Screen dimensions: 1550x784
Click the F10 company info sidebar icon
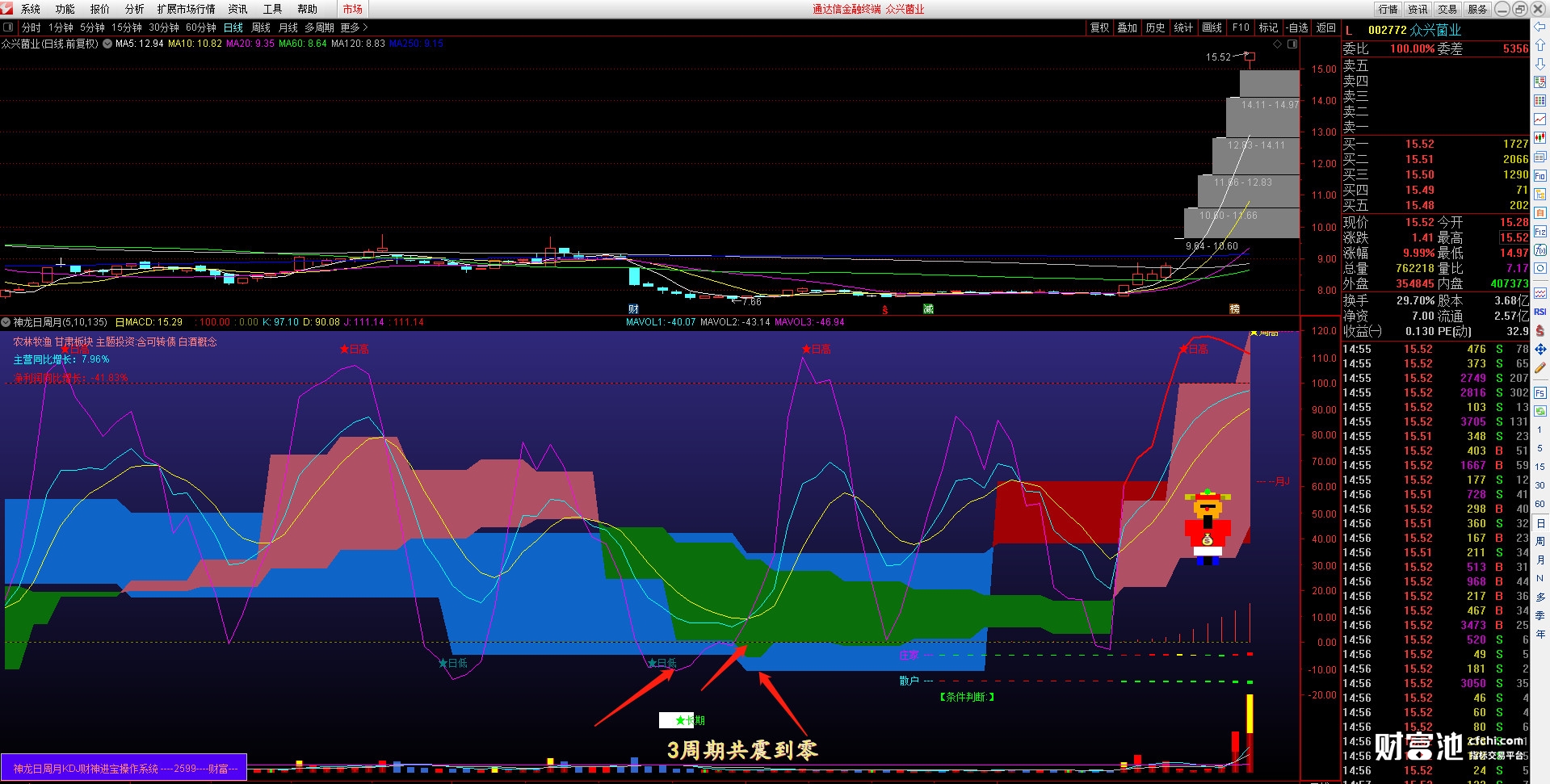(1539, 175)
